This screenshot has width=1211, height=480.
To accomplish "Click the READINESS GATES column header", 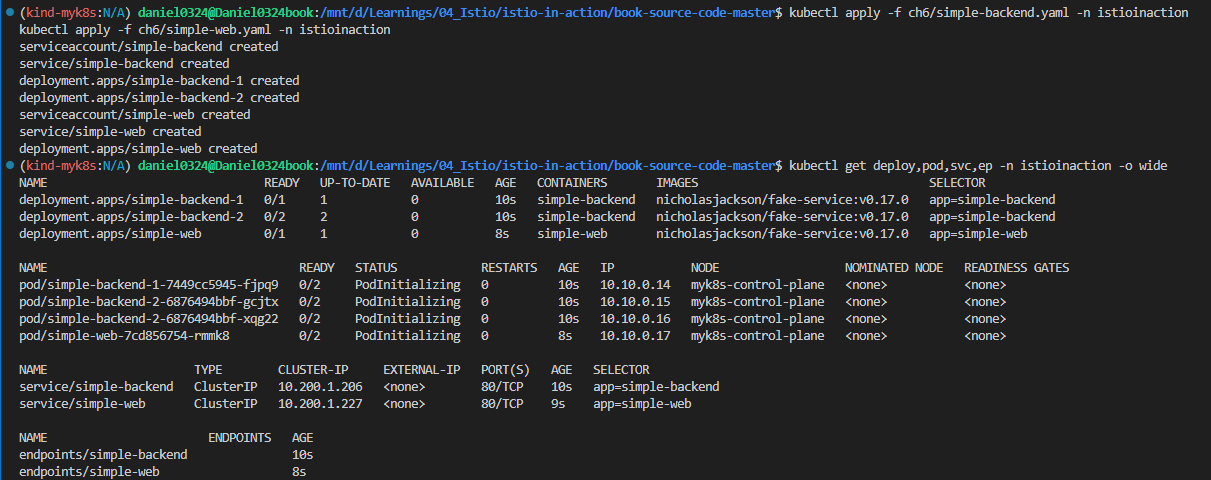I will (x=1016, y=268).
